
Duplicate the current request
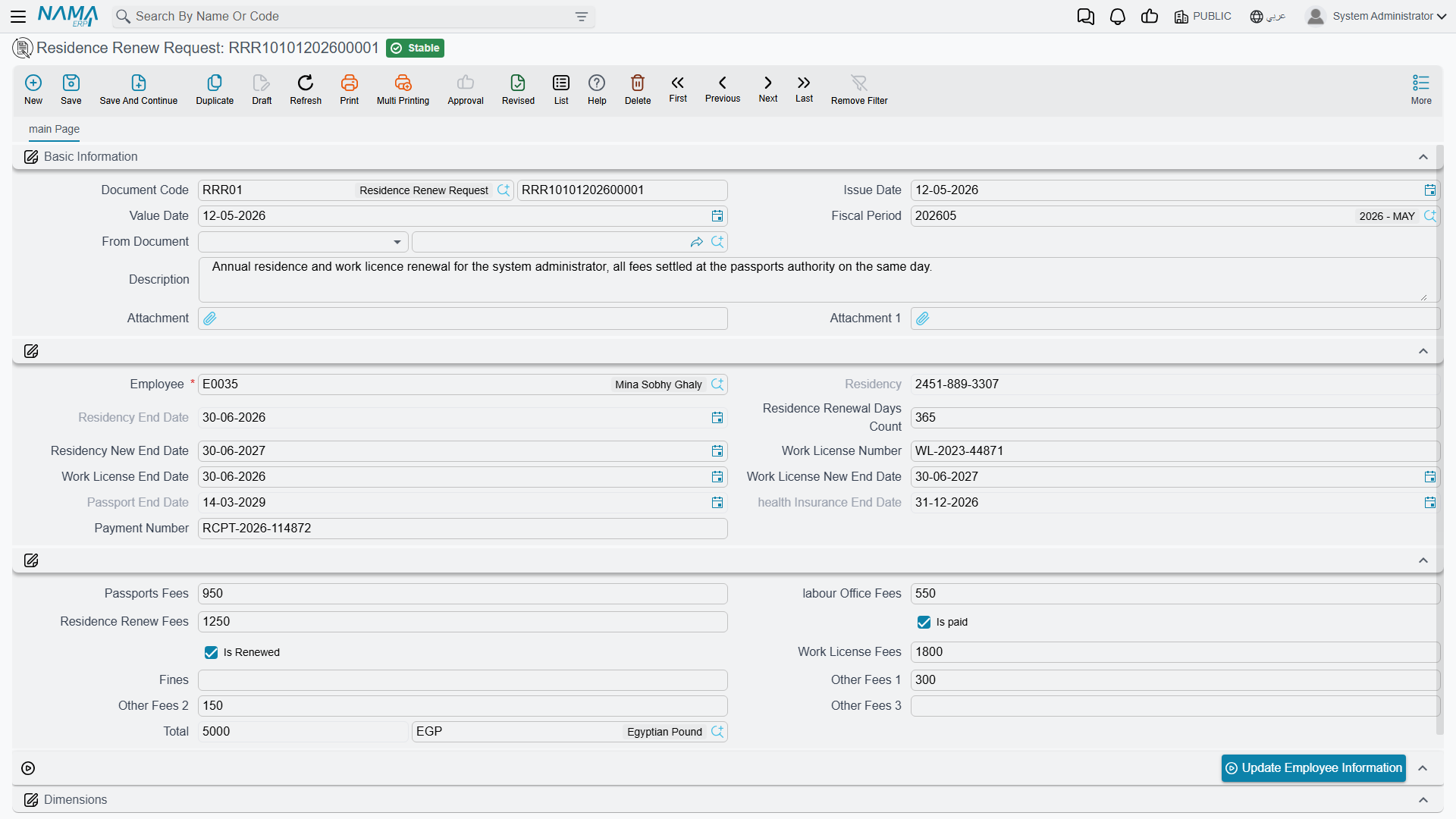point(215,89)
